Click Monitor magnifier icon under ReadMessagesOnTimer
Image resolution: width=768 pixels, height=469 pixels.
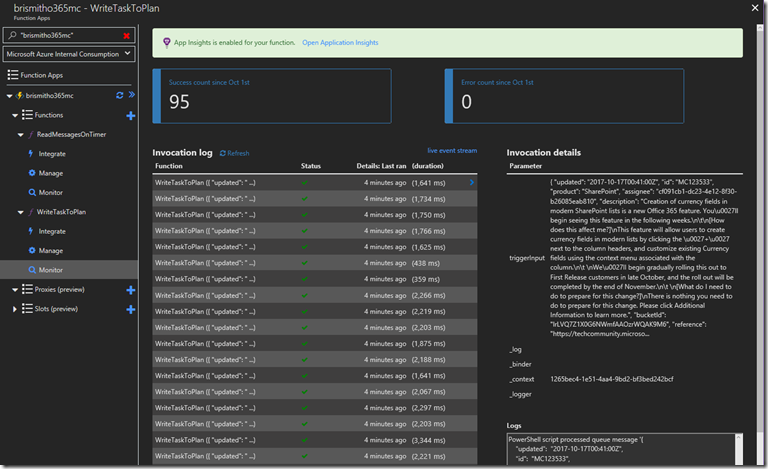pos(32,192)
